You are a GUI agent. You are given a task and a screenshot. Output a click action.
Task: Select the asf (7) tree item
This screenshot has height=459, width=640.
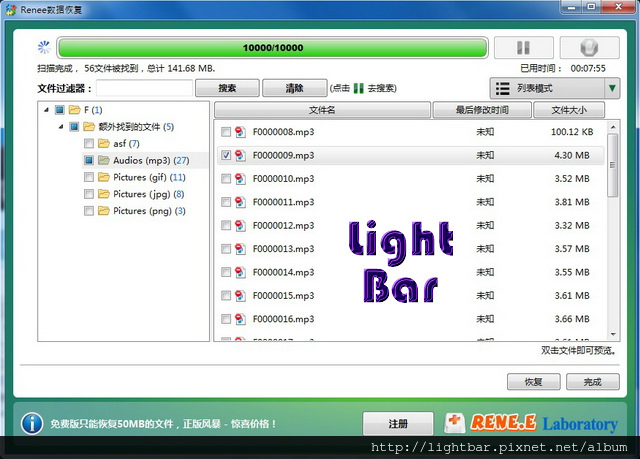tap(126, 144)
